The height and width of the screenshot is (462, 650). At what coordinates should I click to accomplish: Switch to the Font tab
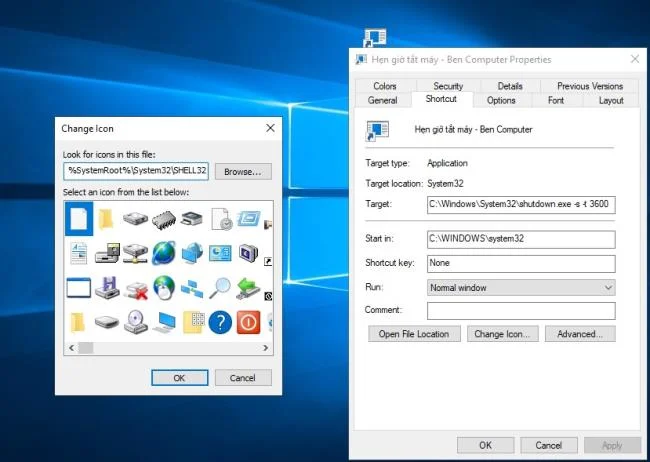pos(556,100)
